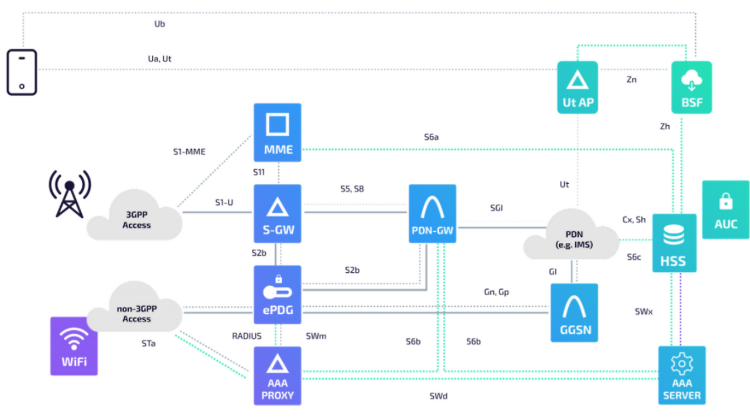Click the Gn, Gp interface label
The width and height of the screenshot is (750, 417).
(496, 292)
